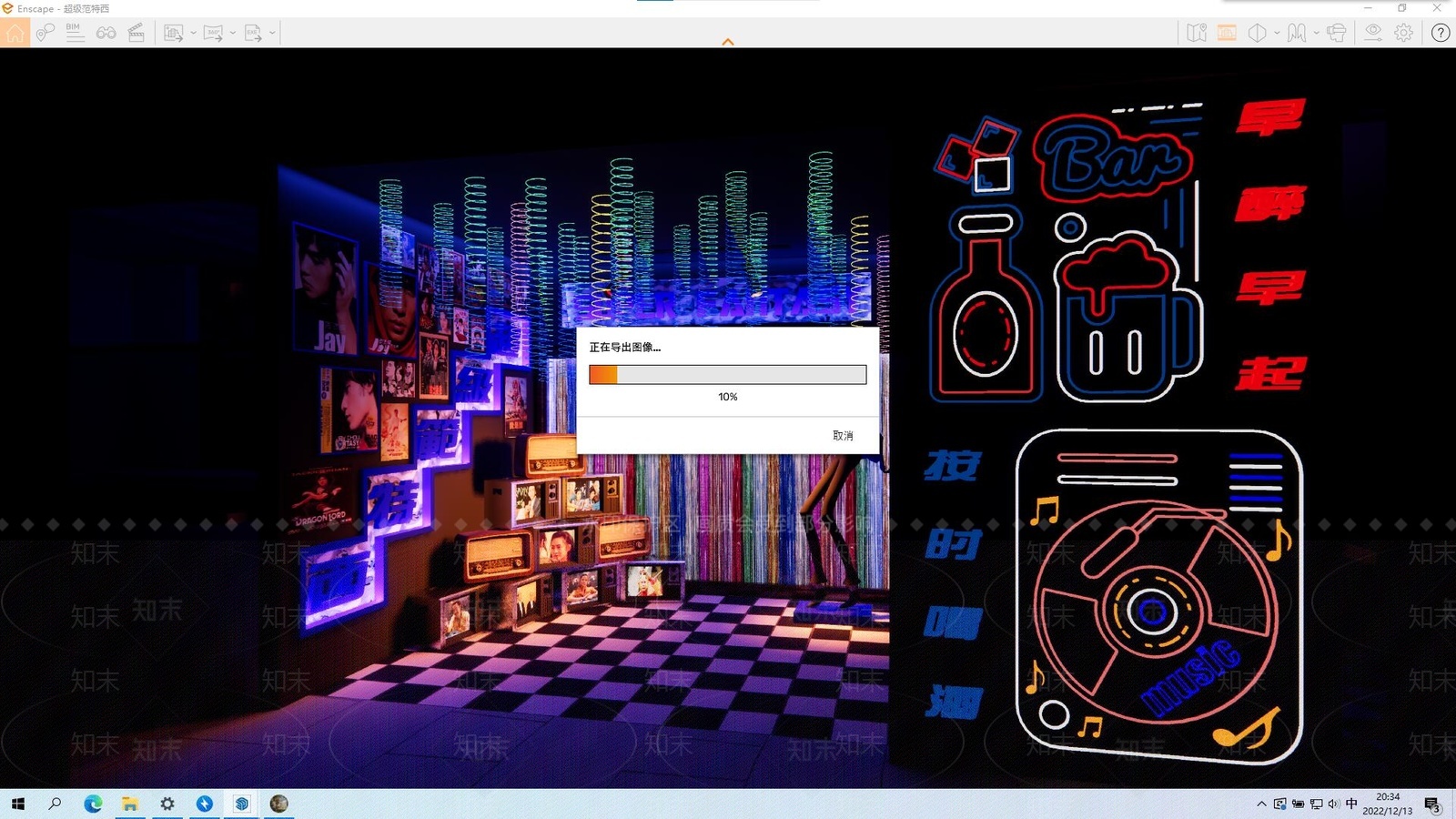This screenshot has height=819, width=1456.
Task: Switch to SketchUp on the taskbar
Action: (241, 804)
